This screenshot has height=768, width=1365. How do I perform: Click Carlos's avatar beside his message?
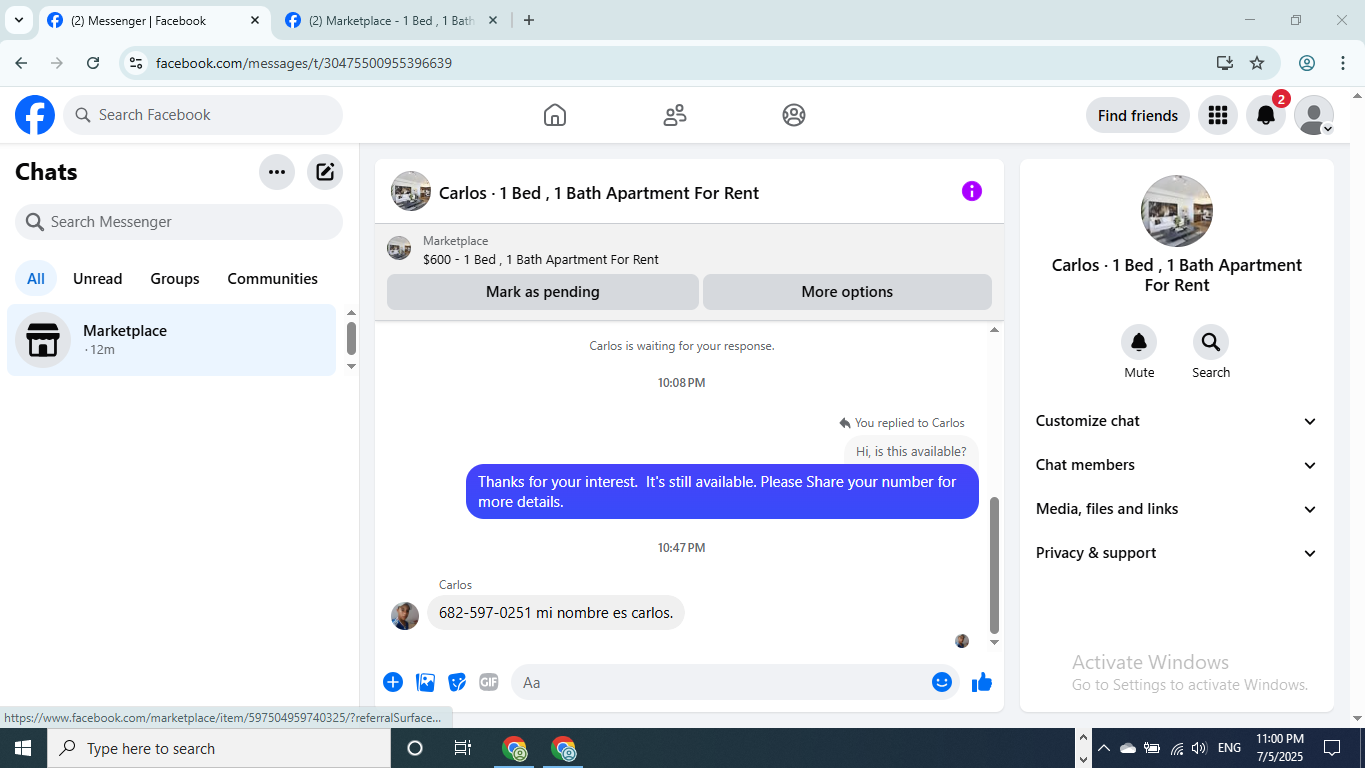tap(405, 615)
